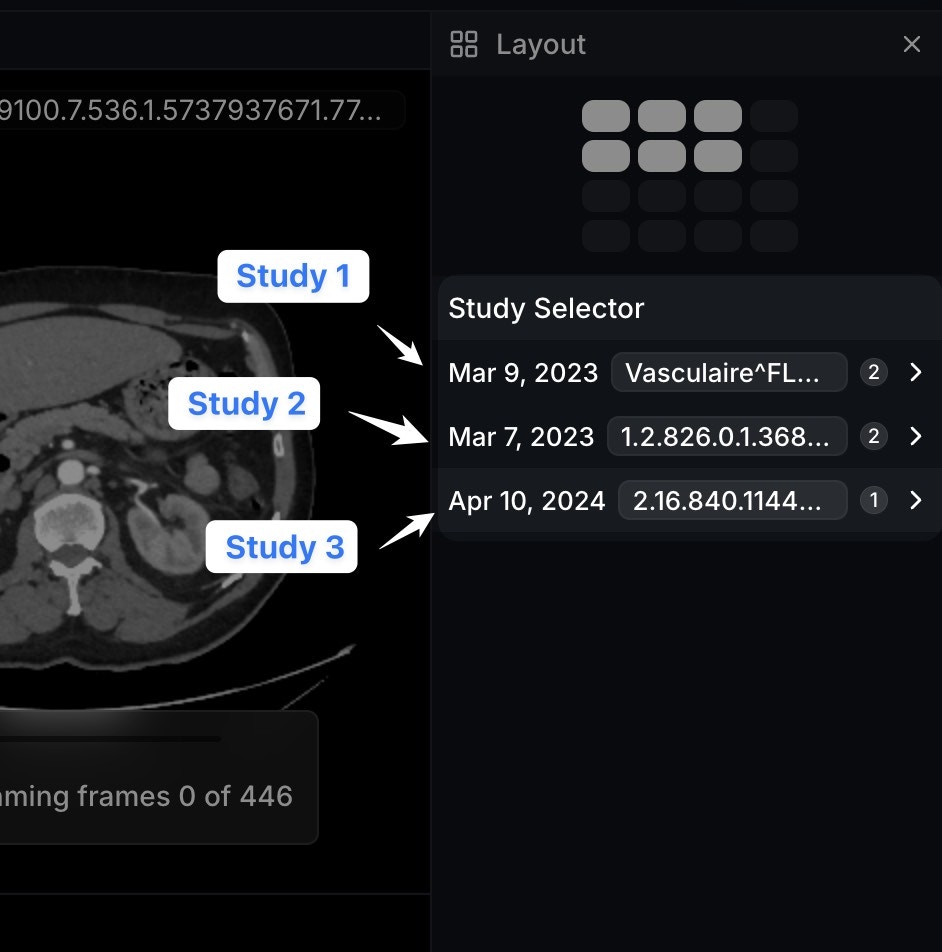Choose third row first column layout cell
The image size is (942, 952).
606,196
